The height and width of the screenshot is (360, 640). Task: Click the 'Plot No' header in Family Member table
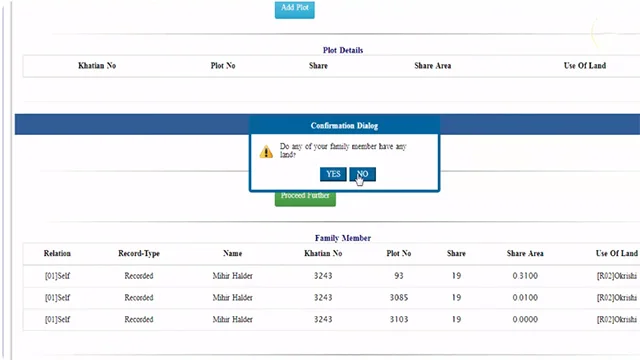[x=399, y=253]
